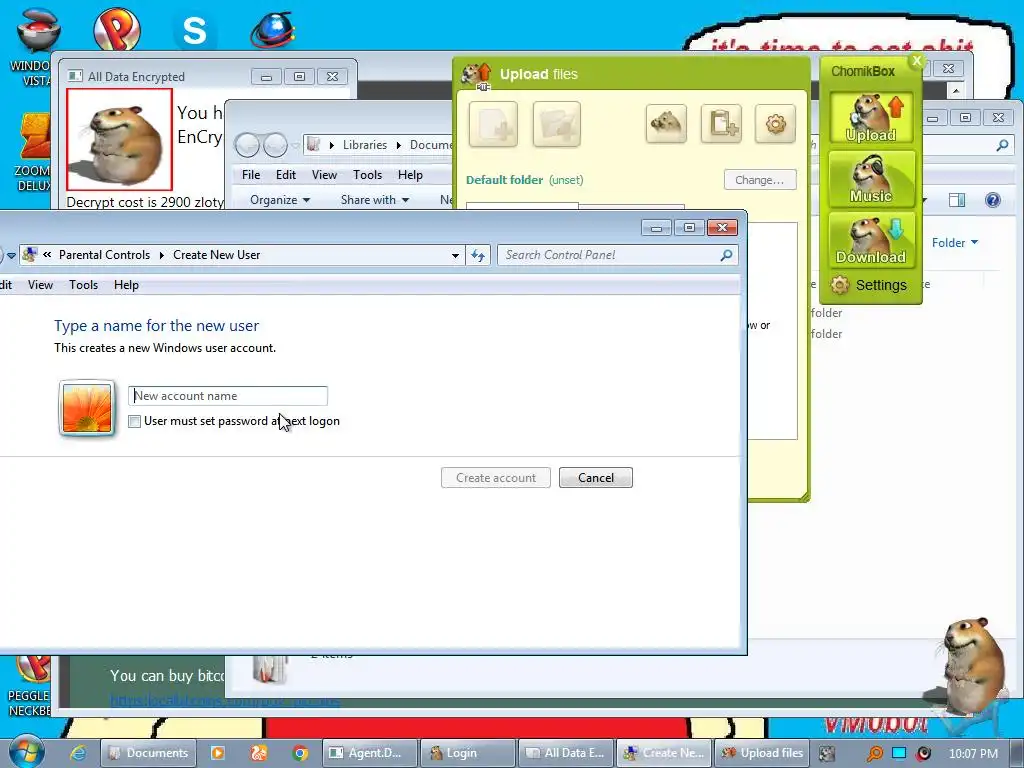Click the blue monitor tray icon
1024x768 pixels.
(x=899, y=753)
